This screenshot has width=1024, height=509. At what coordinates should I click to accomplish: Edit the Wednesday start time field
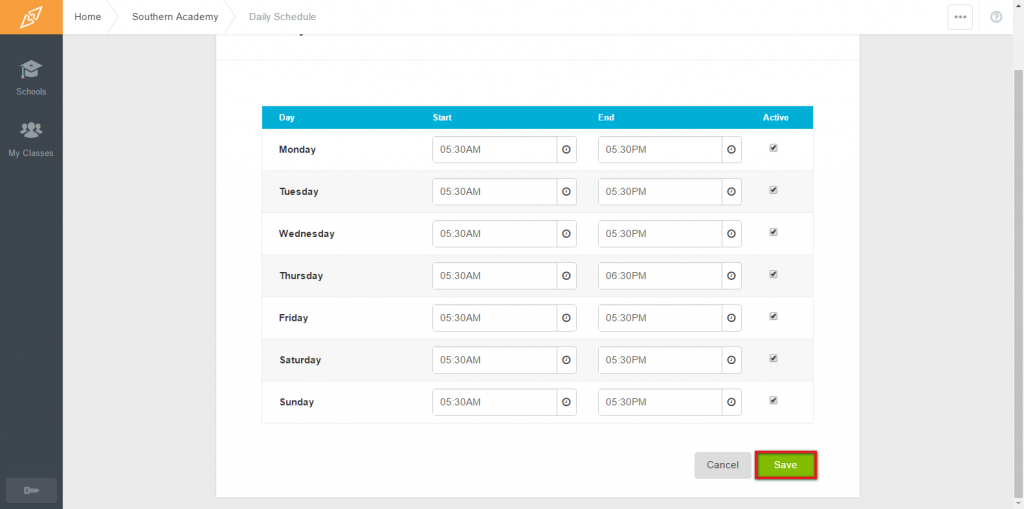pos(494,233)
